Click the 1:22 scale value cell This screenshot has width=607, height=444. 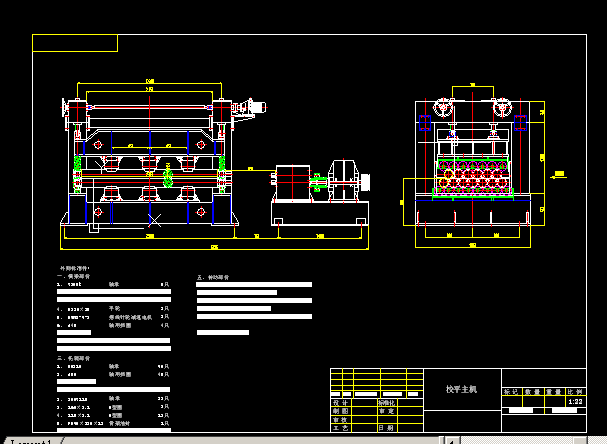click(575, 402)
